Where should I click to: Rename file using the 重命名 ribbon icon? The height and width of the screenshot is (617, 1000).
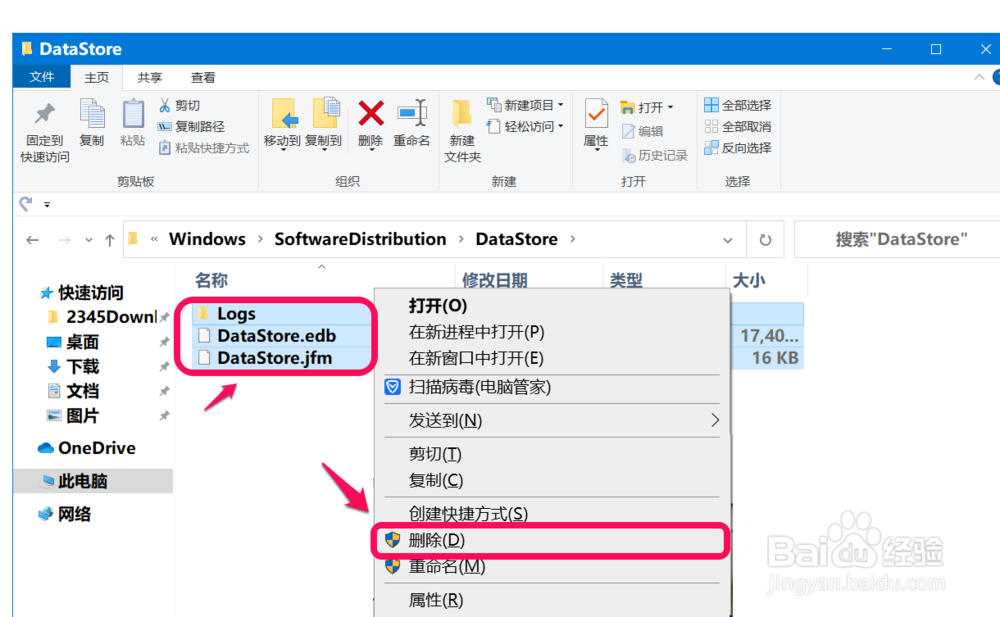(412, 120)
